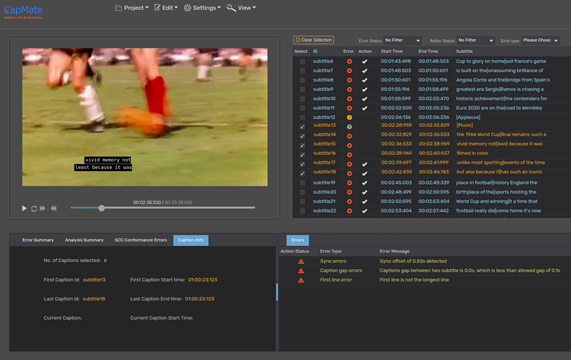This screenshot has height=360, width=571.
Task: Click the 'Caption gap errors' error type
Action: pyautogui.click(x=341, y=271)
